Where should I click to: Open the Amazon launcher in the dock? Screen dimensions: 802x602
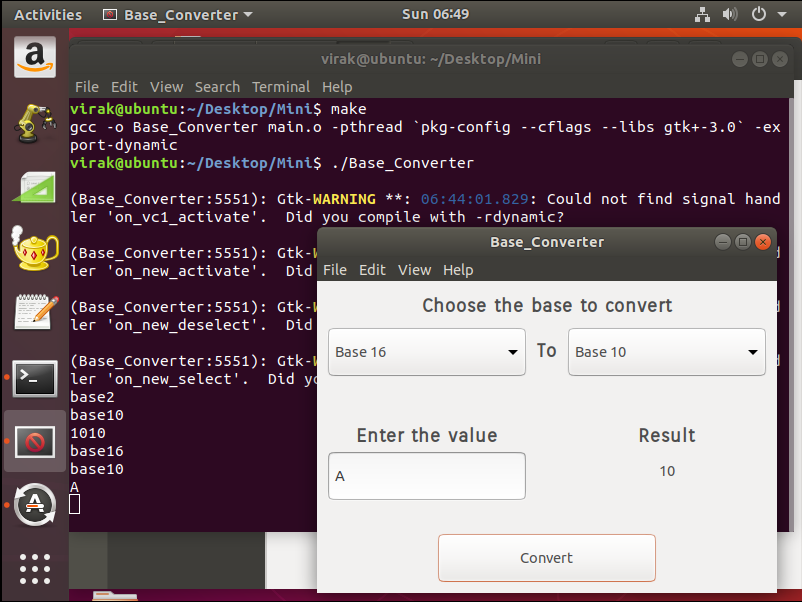pyautogui.click(x=35, y=57)
